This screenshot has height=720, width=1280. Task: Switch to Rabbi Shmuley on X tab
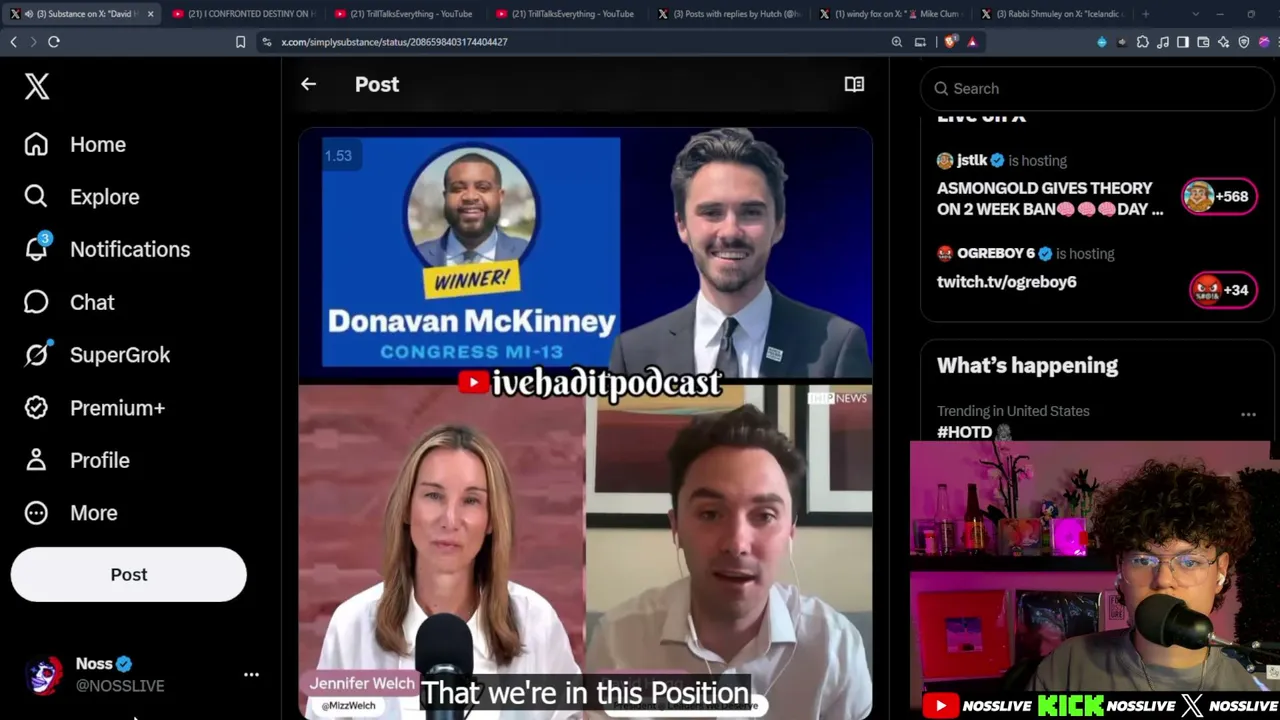1053,14
